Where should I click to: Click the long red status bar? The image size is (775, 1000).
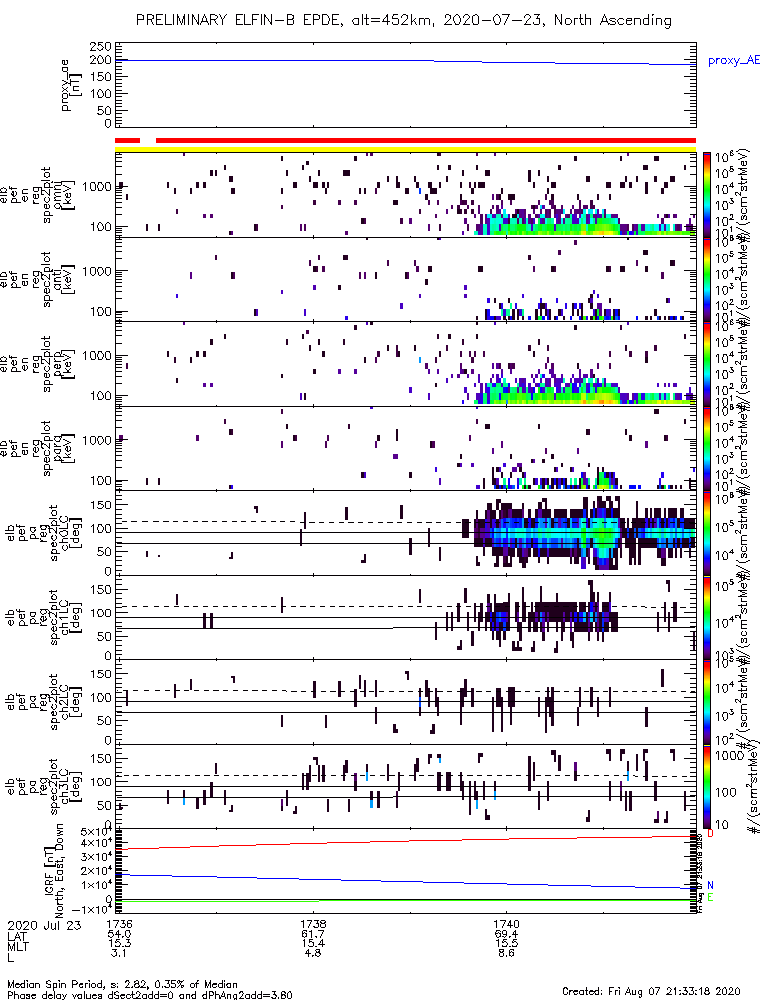point(425,140)
